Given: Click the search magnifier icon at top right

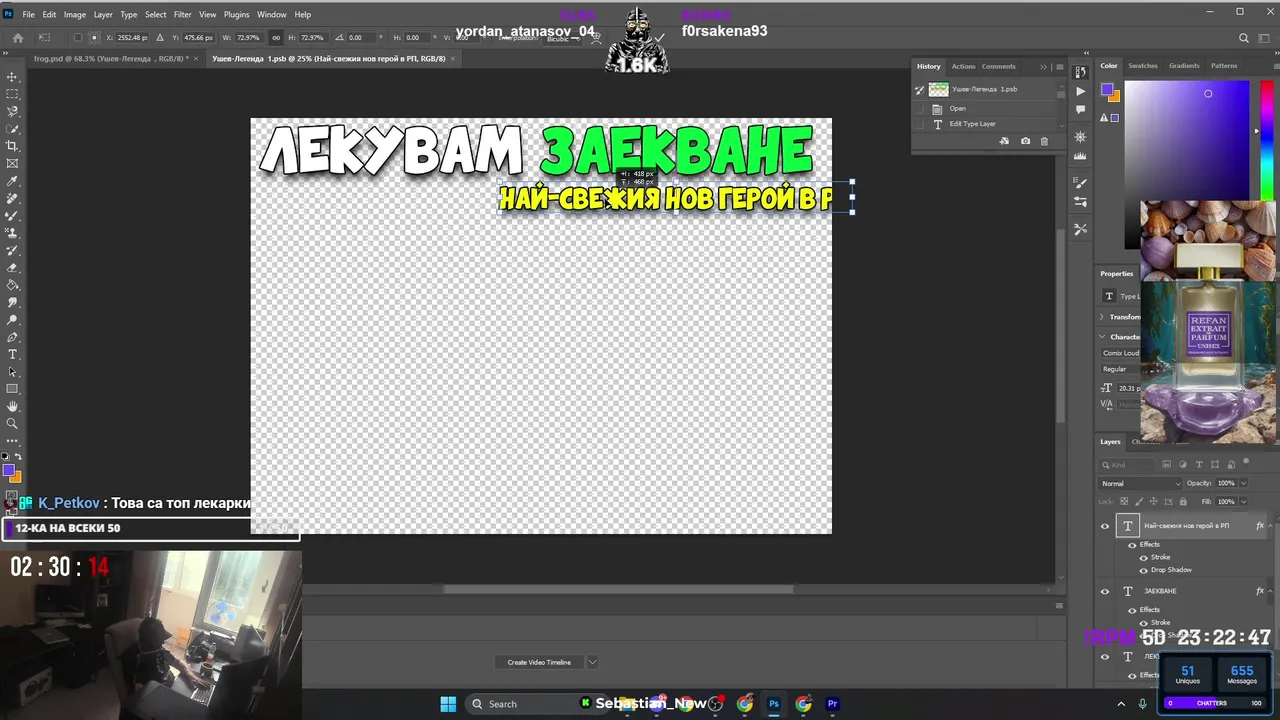Looking at the screenshot, I should coord(1244,38).
